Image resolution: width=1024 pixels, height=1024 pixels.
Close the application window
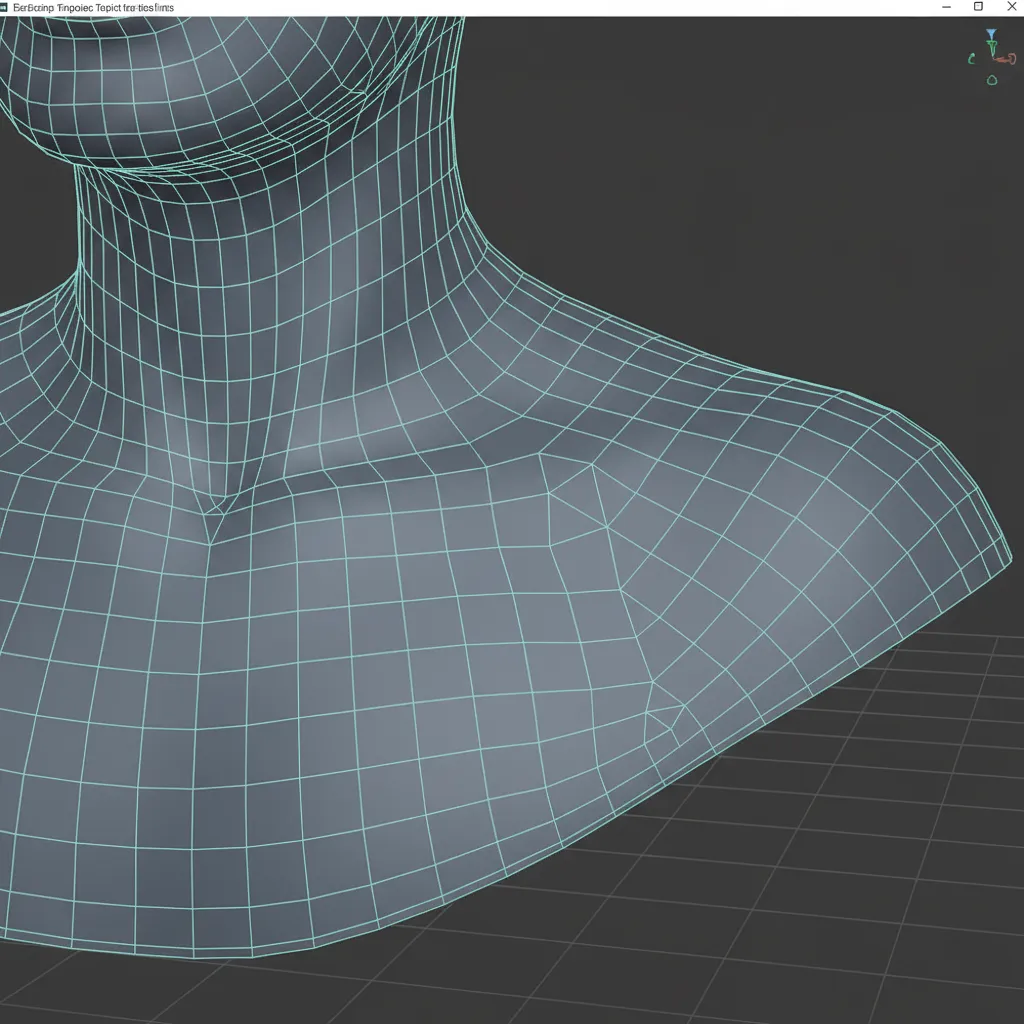point(1012,7)
